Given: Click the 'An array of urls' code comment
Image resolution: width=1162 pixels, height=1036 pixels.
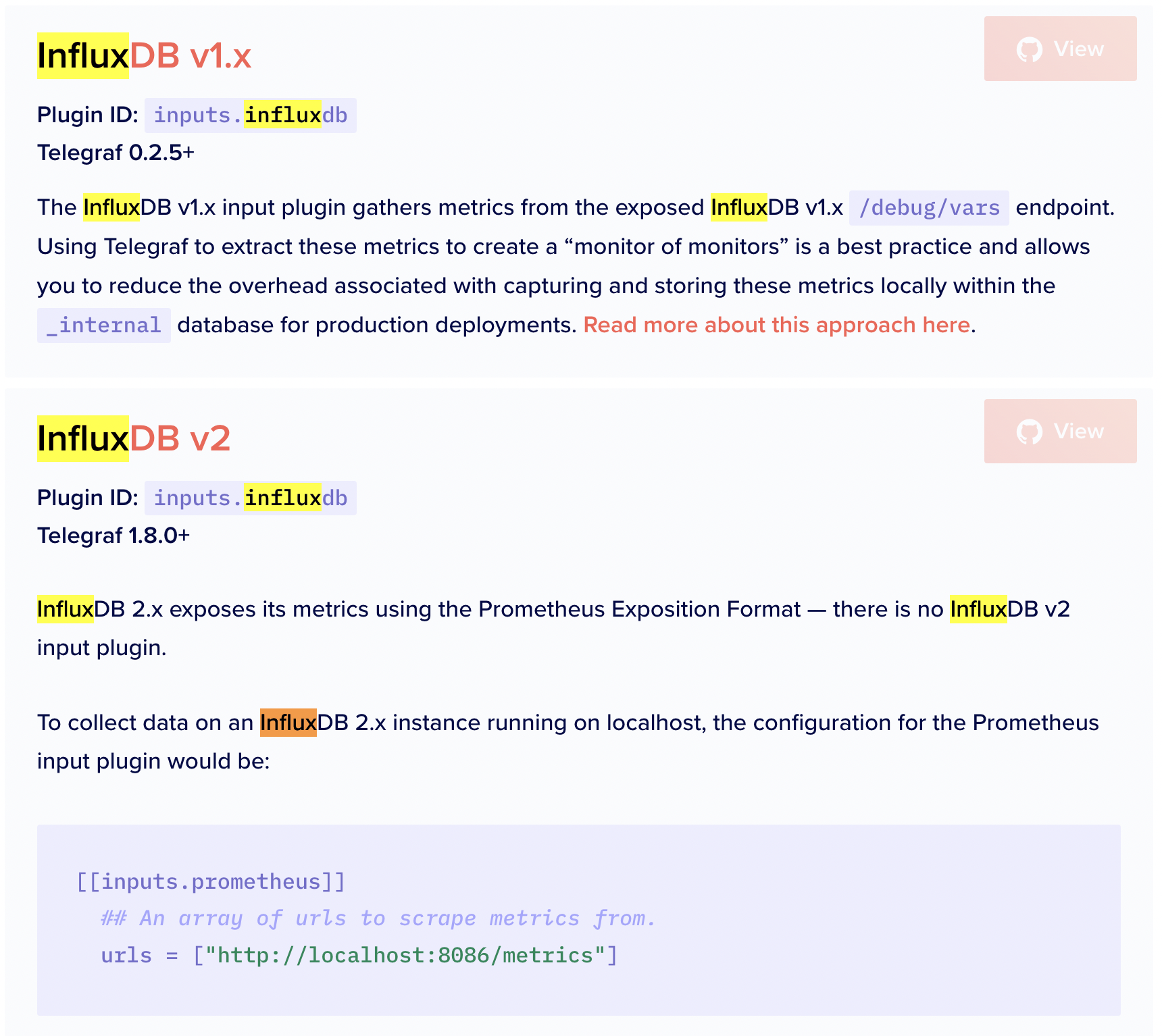Looking at the screenshot, I should pos(378,918).
